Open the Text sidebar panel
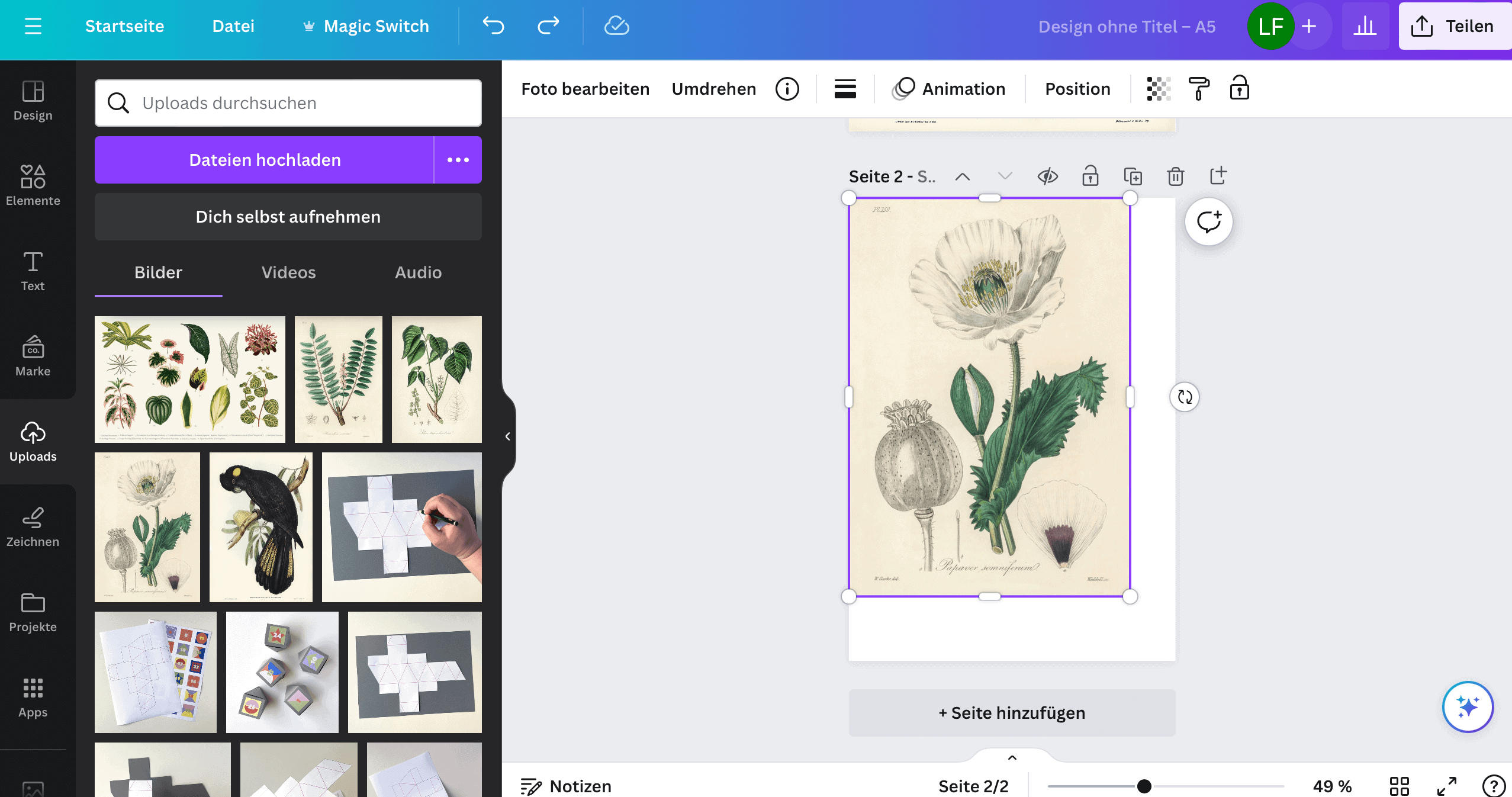Image resolution: width=1512 pixels, height=797 pixels. point(33,271)
